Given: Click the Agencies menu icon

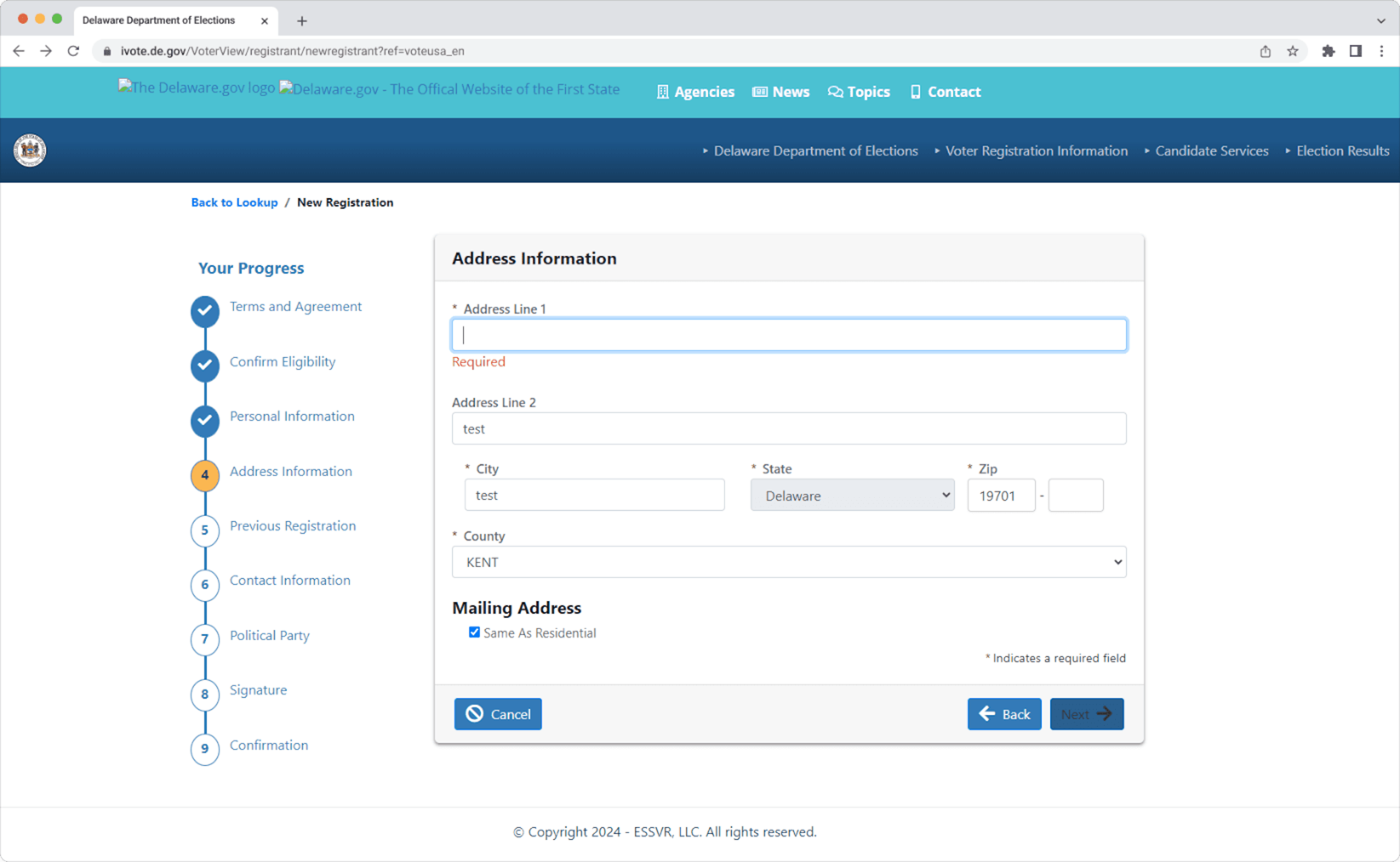Looking at the screenshot, I should 663,92.
